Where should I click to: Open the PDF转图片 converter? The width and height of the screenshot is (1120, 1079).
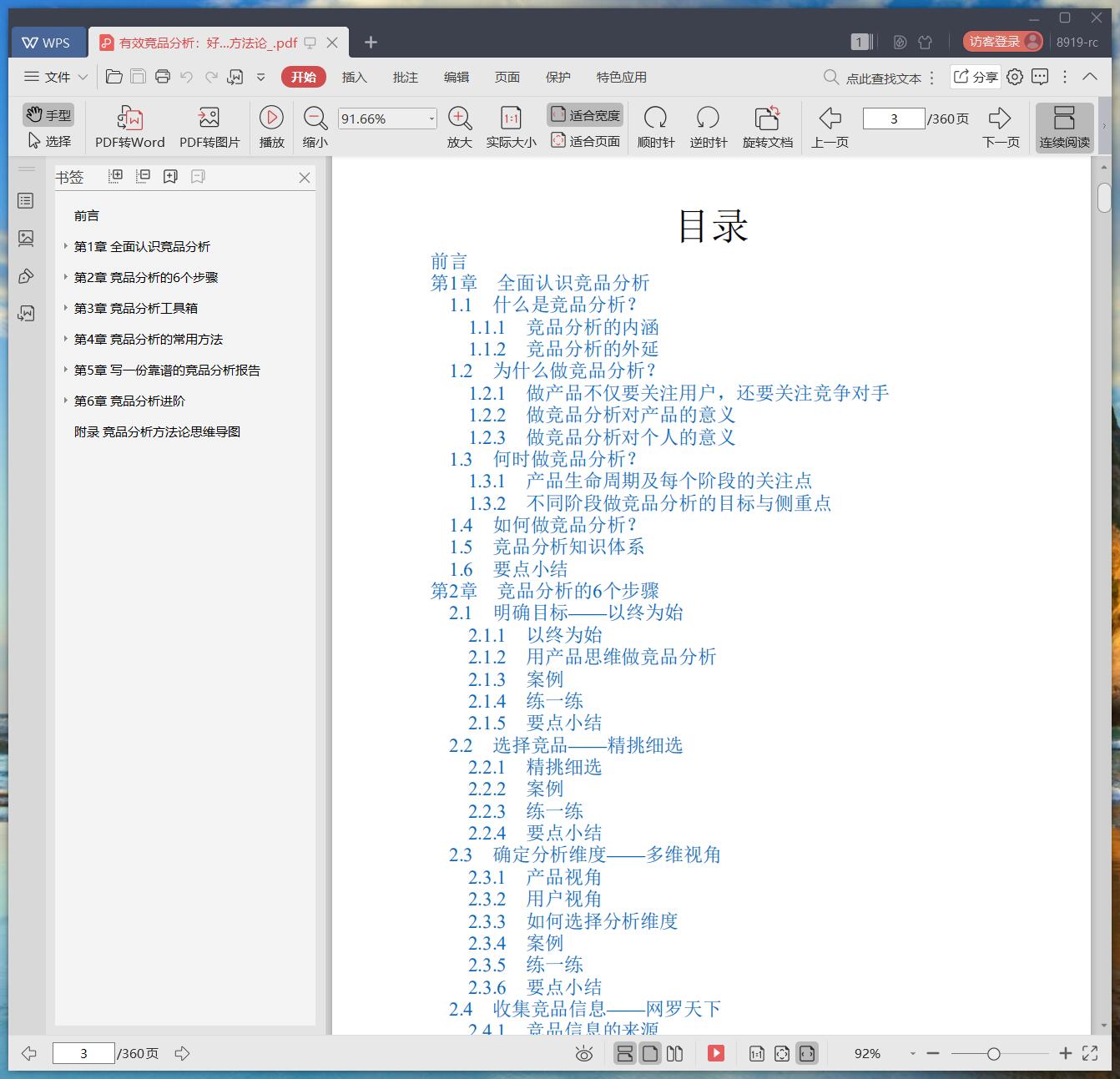(x=209, y=127)
